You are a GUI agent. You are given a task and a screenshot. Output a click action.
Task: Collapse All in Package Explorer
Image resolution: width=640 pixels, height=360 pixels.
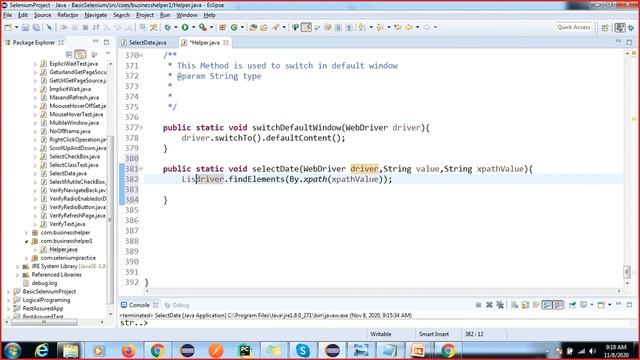click(x=69, y=54)
